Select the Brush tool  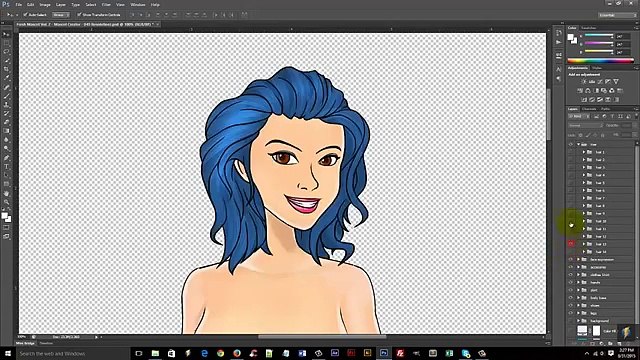pyautogui.click(x=6, y=96)
